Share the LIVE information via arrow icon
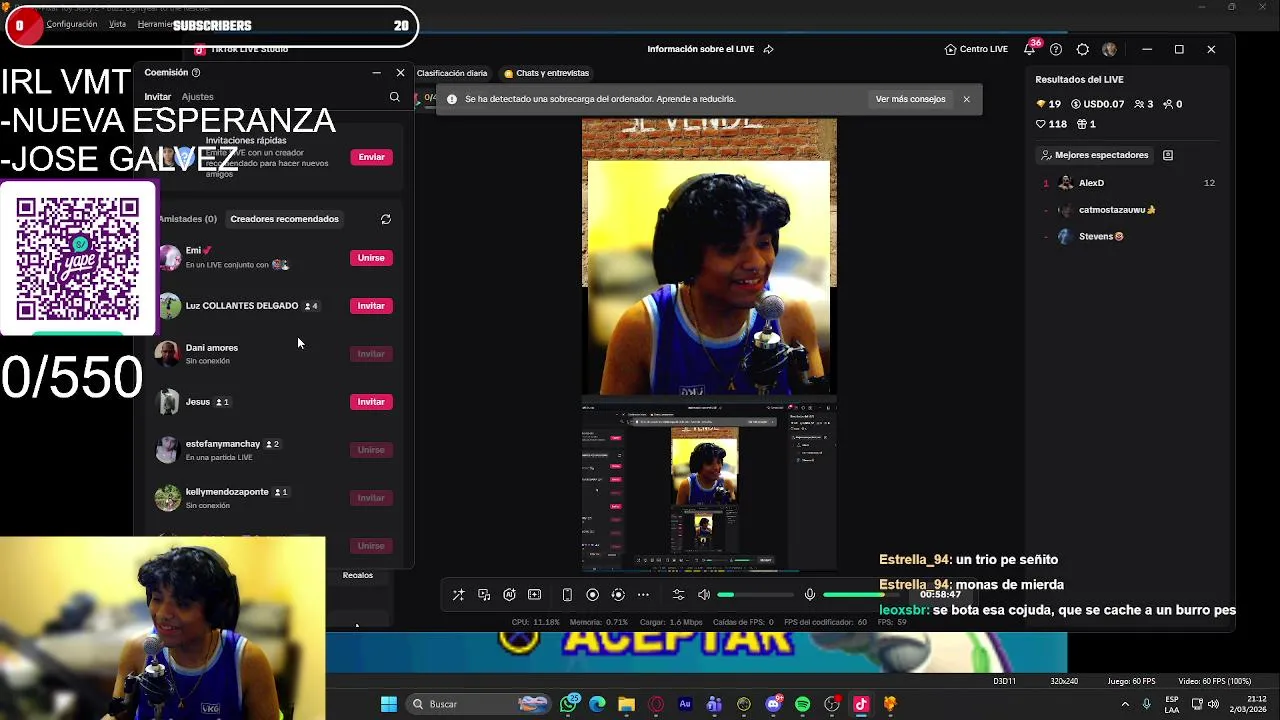1280x720 pixels. 768,49
